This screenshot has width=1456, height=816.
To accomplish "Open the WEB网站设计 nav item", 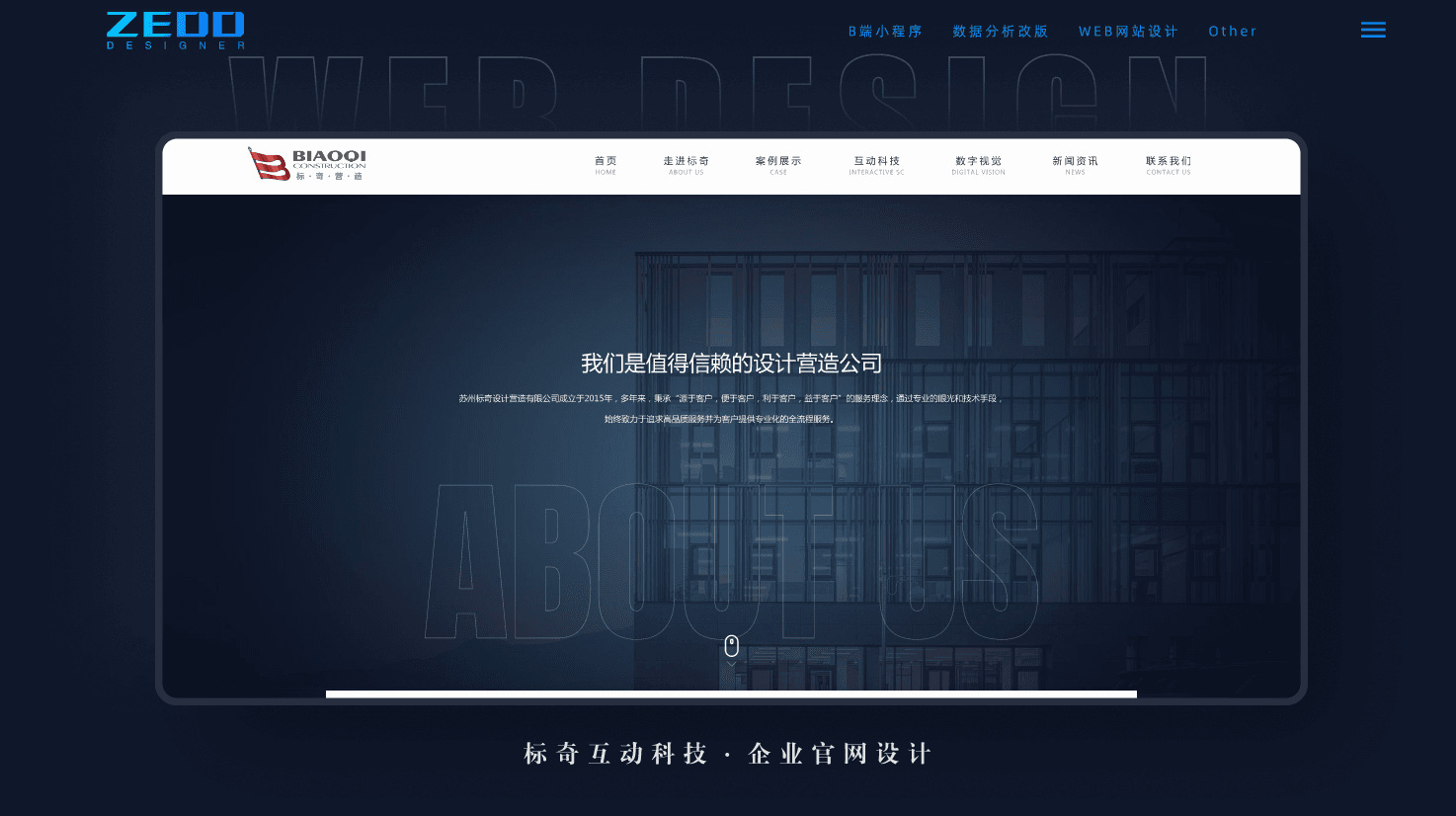I will (x=1128, y=32).
